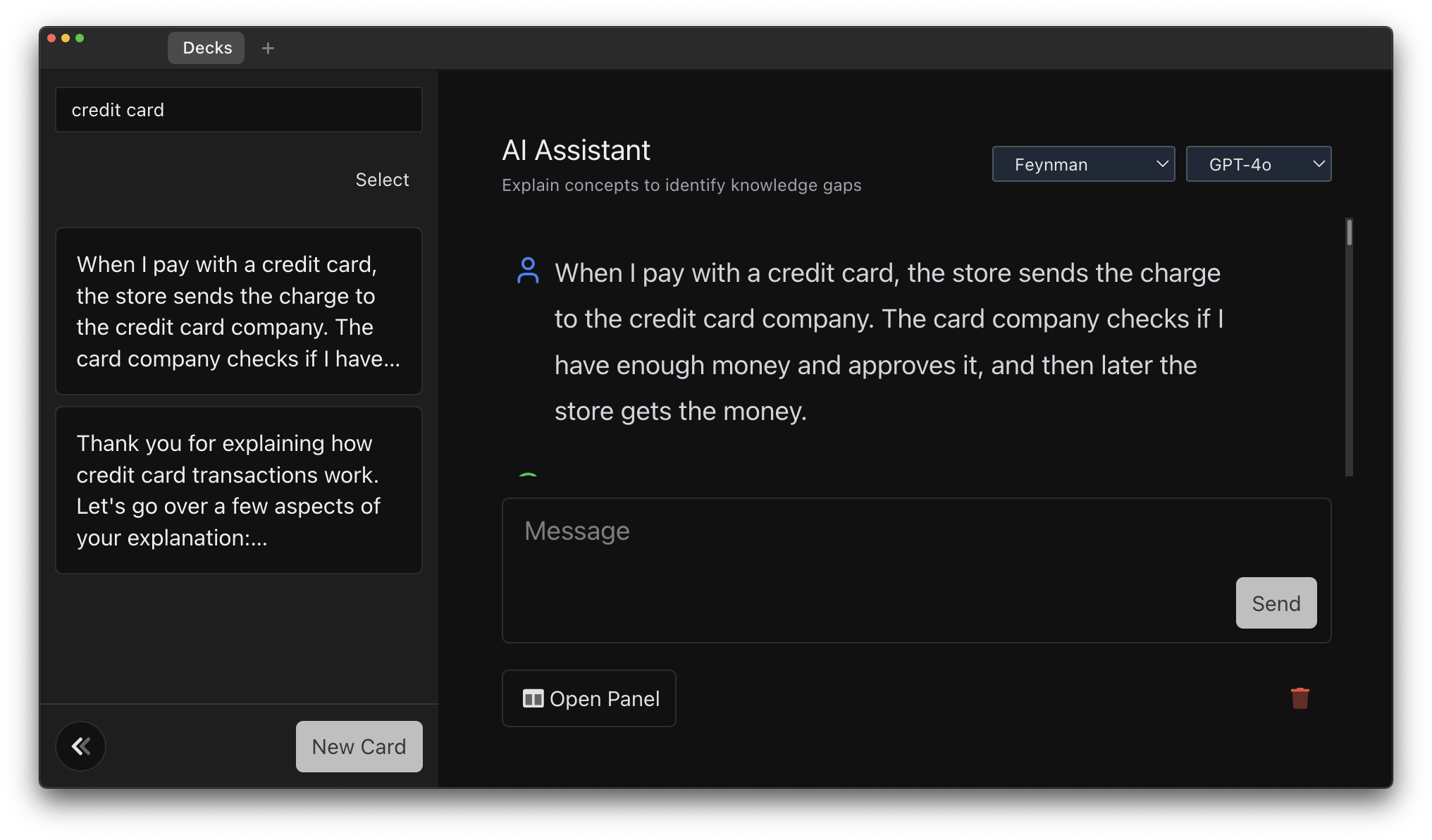Toggle selection of the credit card explanation card
1432x840 pixels.
tap(238, 311)
